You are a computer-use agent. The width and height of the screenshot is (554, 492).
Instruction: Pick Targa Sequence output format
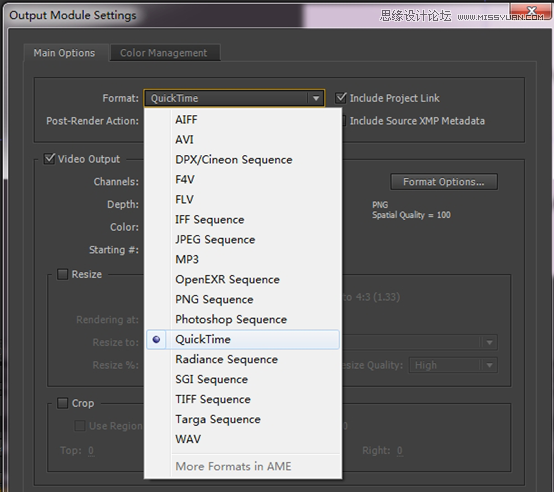pos(243,419)
